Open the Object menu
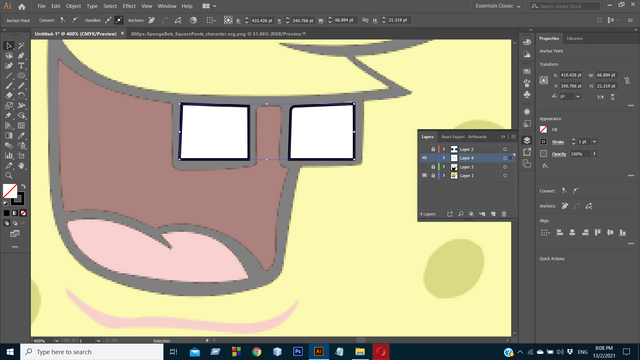Image resolution: width=640 pixels, height=360 pixels. (73, 6)
